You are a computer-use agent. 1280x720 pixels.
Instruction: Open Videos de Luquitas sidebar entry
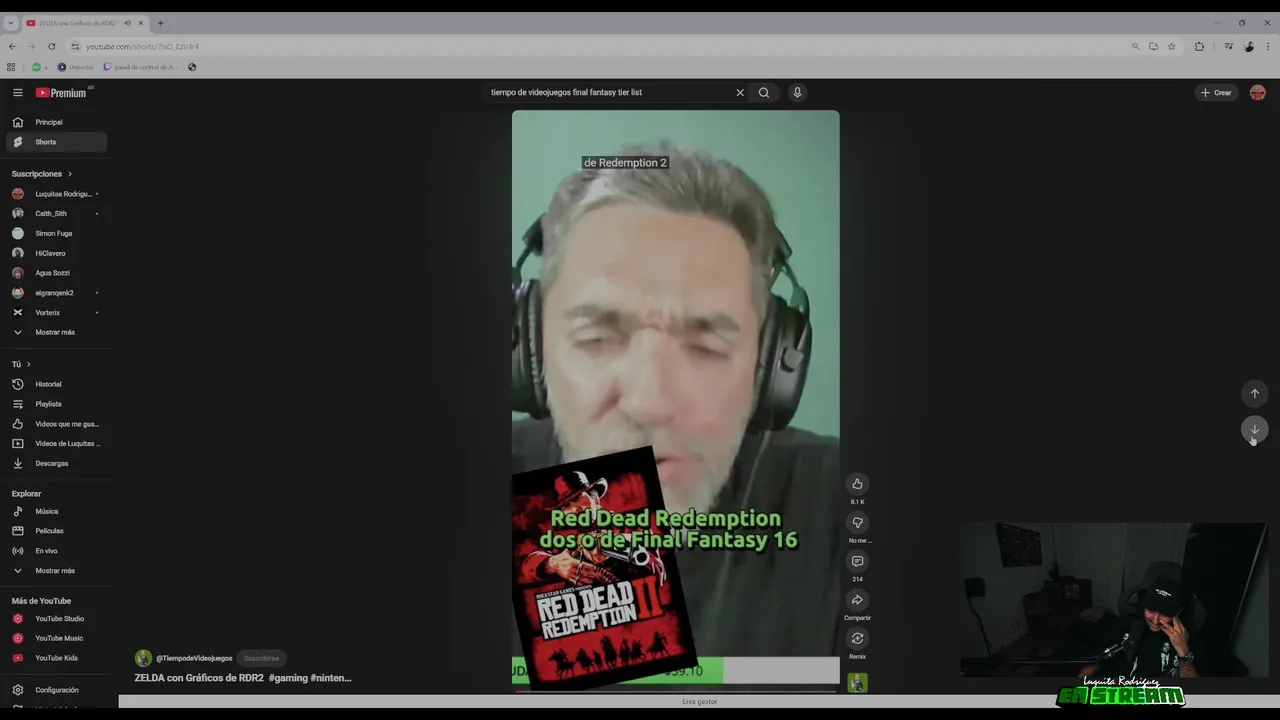(56, 443)
